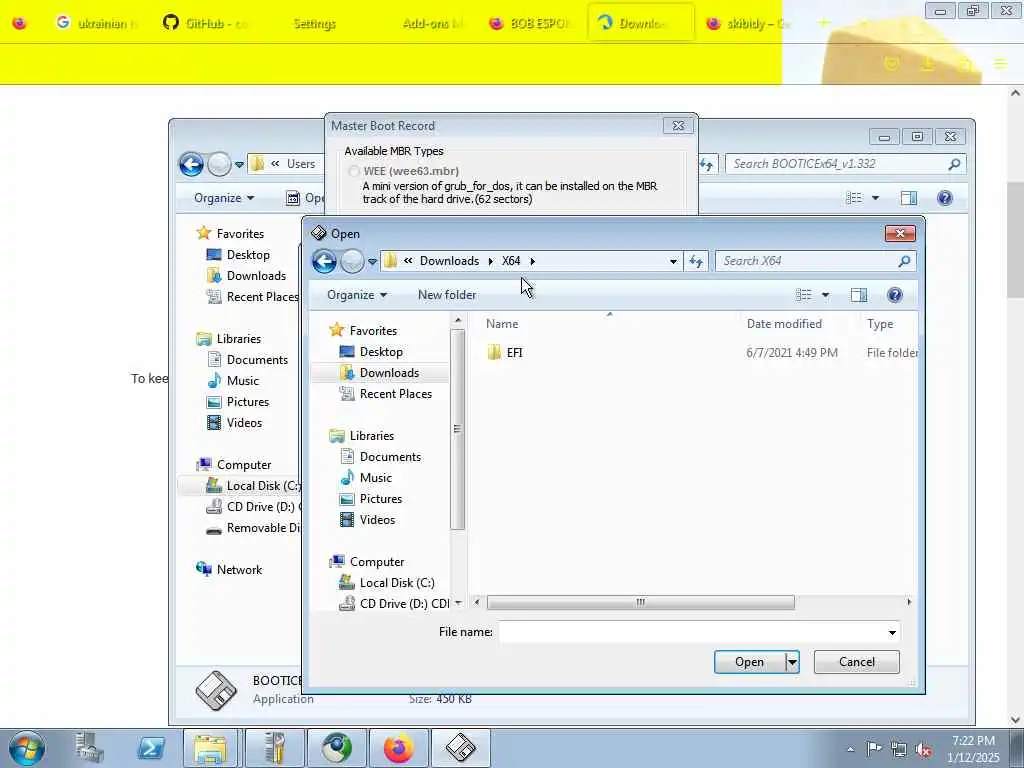Image resolution: width=1024 pixels, height=768 pixels.
Task: Open help in the Open dialog
Action: (x=895, y=295)
